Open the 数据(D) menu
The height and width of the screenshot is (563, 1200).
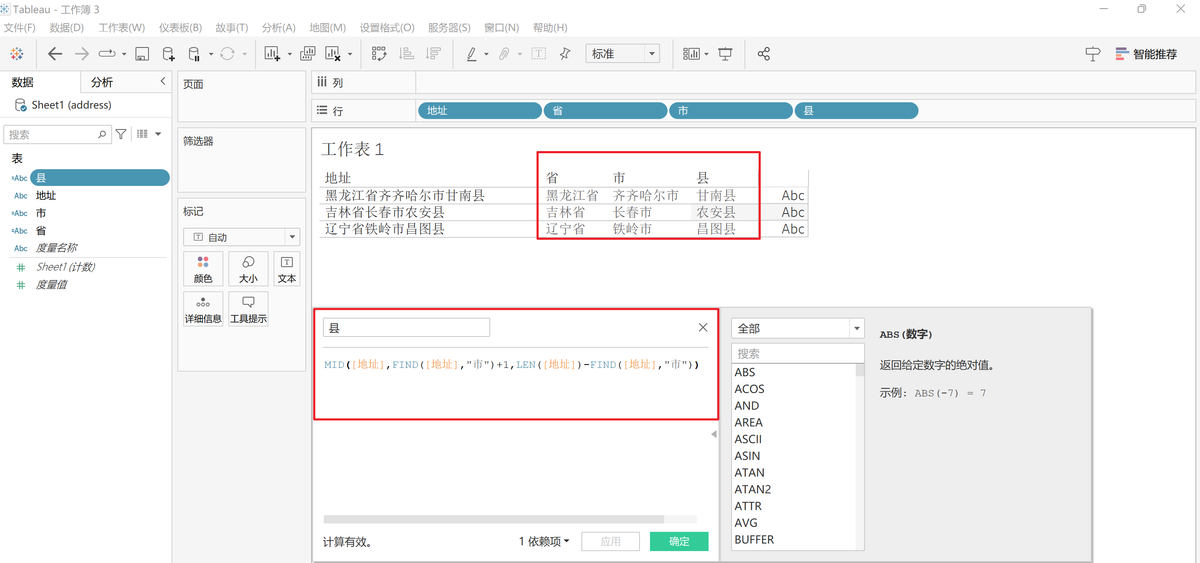click(x=67, y=27)
